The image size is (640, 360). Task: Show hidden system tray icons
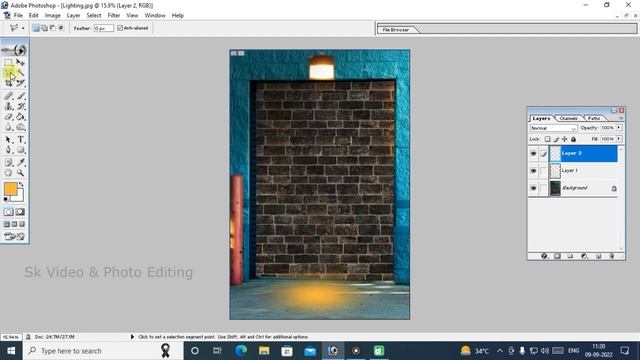click(500, 351)
